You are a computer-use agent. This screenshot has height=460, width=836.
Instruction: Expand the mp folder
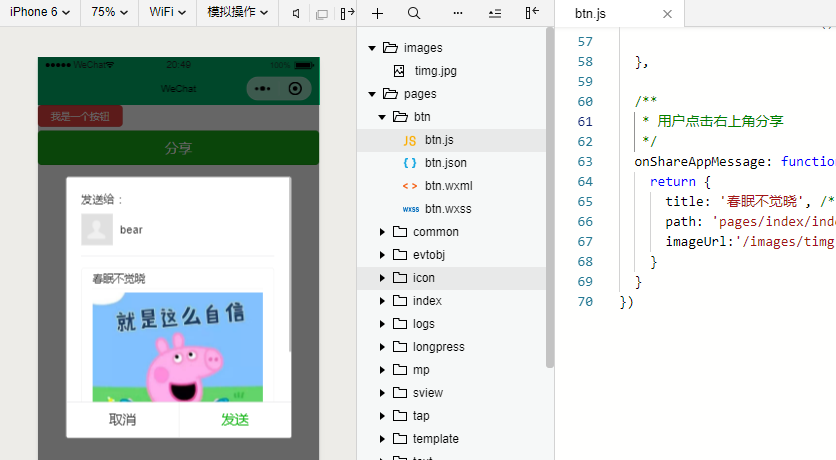pos(382,369)
